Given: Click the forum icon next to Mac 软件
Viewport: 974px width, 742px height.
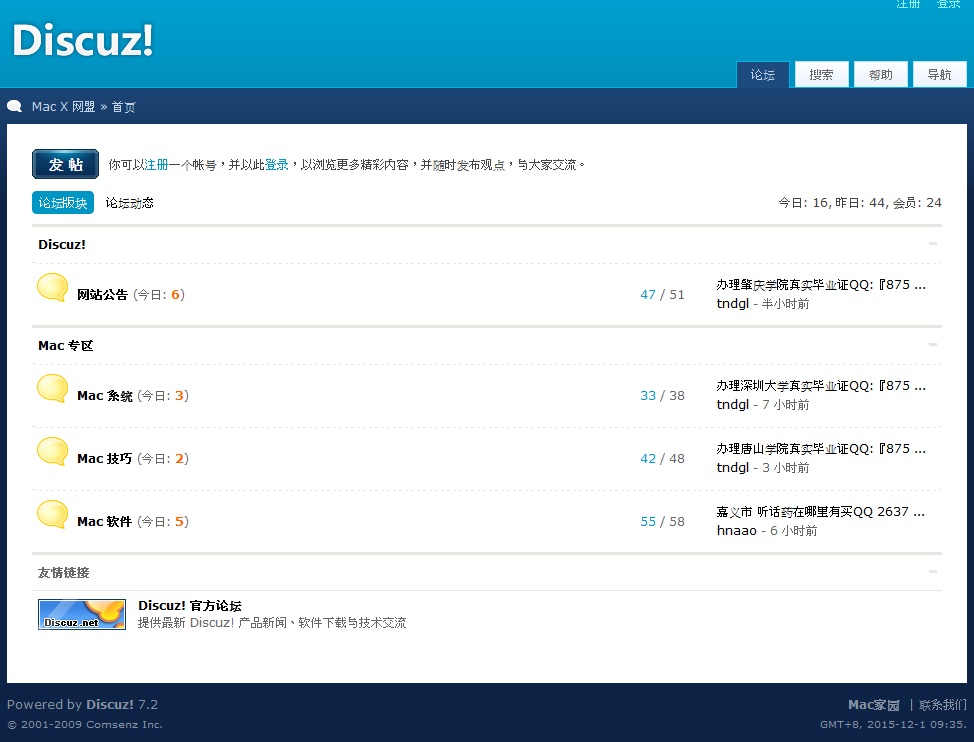Looking at the screenshot, I should click(x=53, y=515).
